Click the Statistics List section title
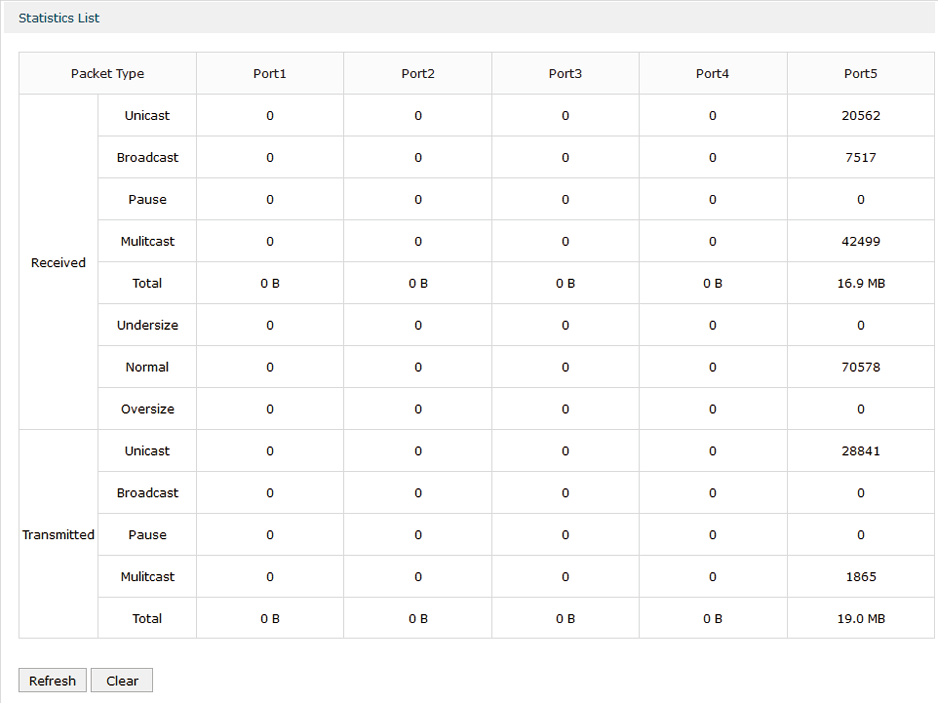The width and height of the screenshot is (938, 703). coord(59,18)
